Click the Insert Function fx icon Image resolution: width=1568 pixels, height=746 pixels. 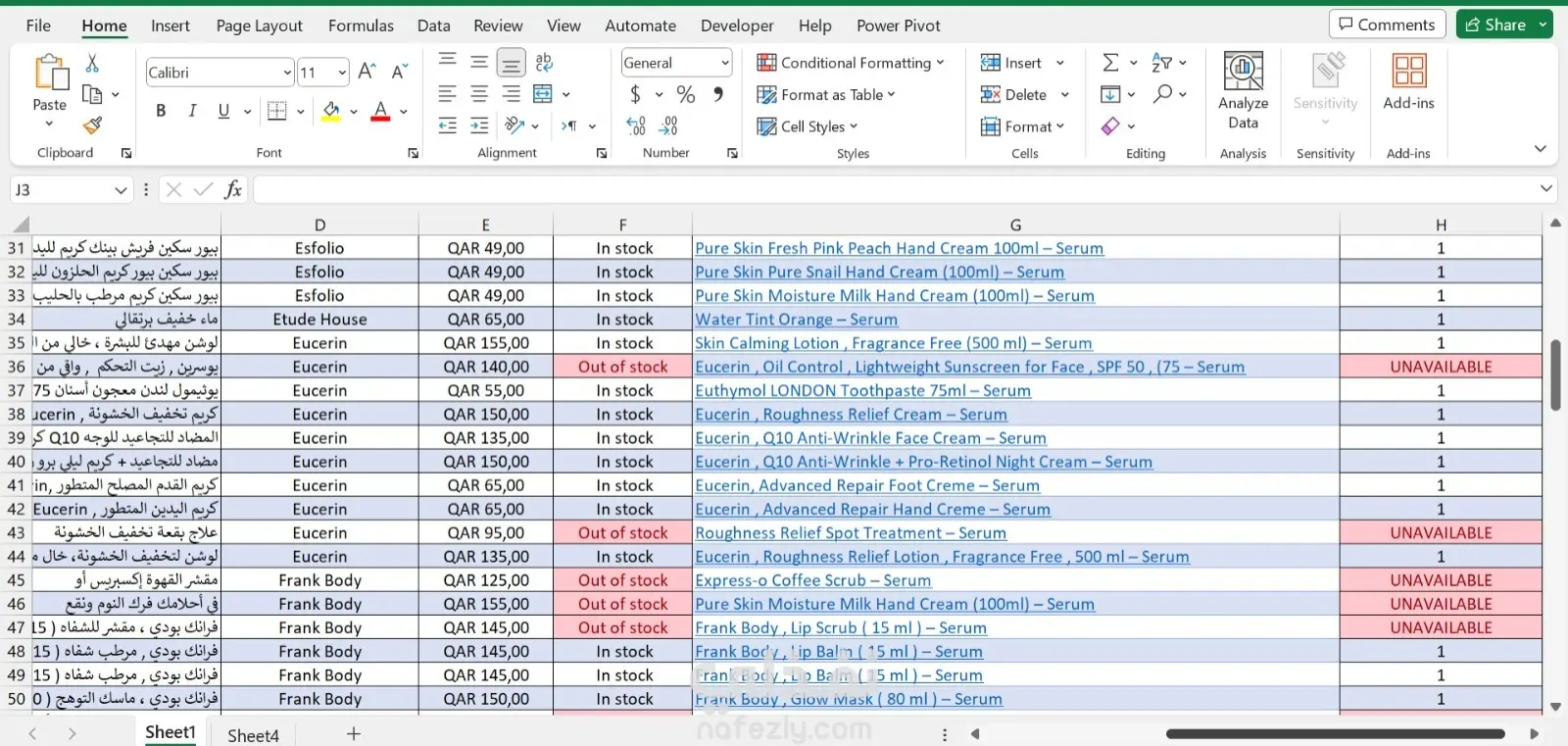[233, 189]
